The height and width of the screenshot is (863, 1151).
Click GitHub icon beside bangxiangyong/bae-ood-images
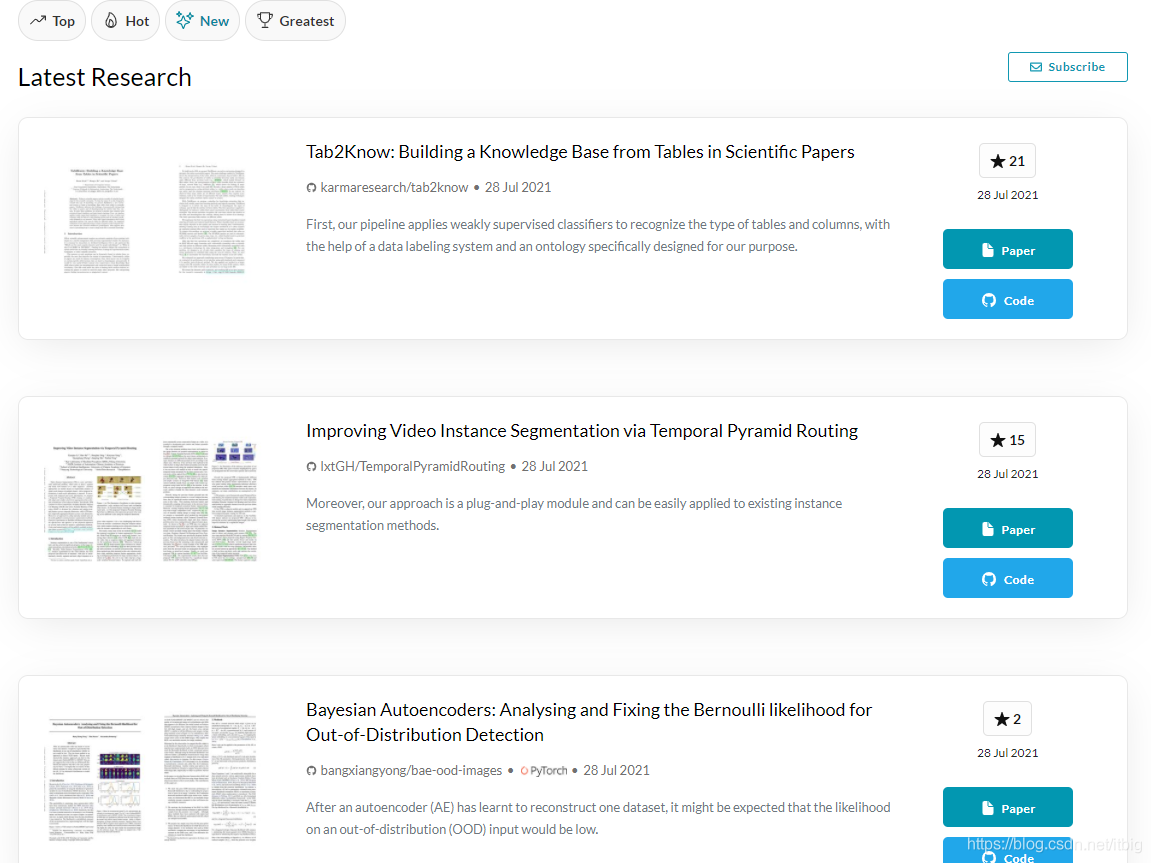(x=311, y=771)
